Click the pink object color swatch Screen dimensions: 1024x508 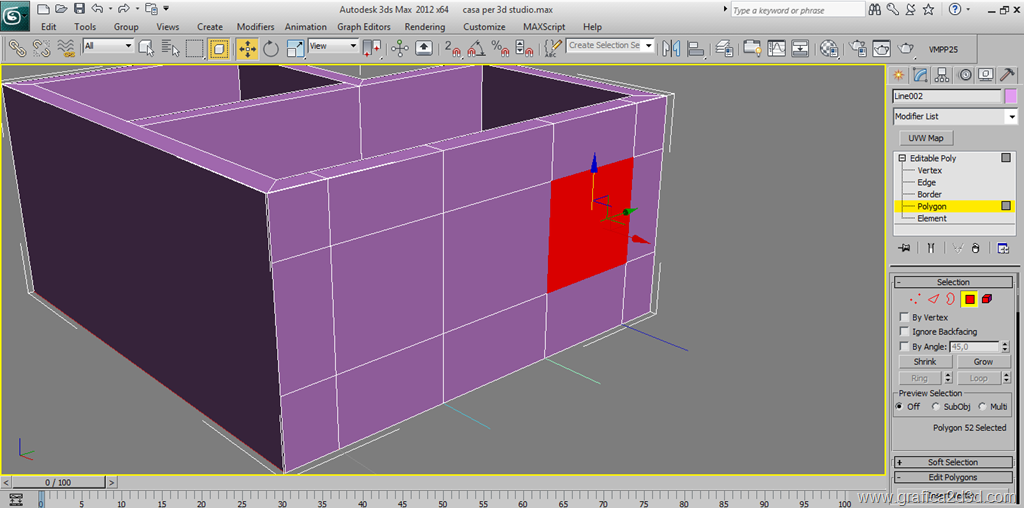pyautogui.click(x=1010, y=97)
